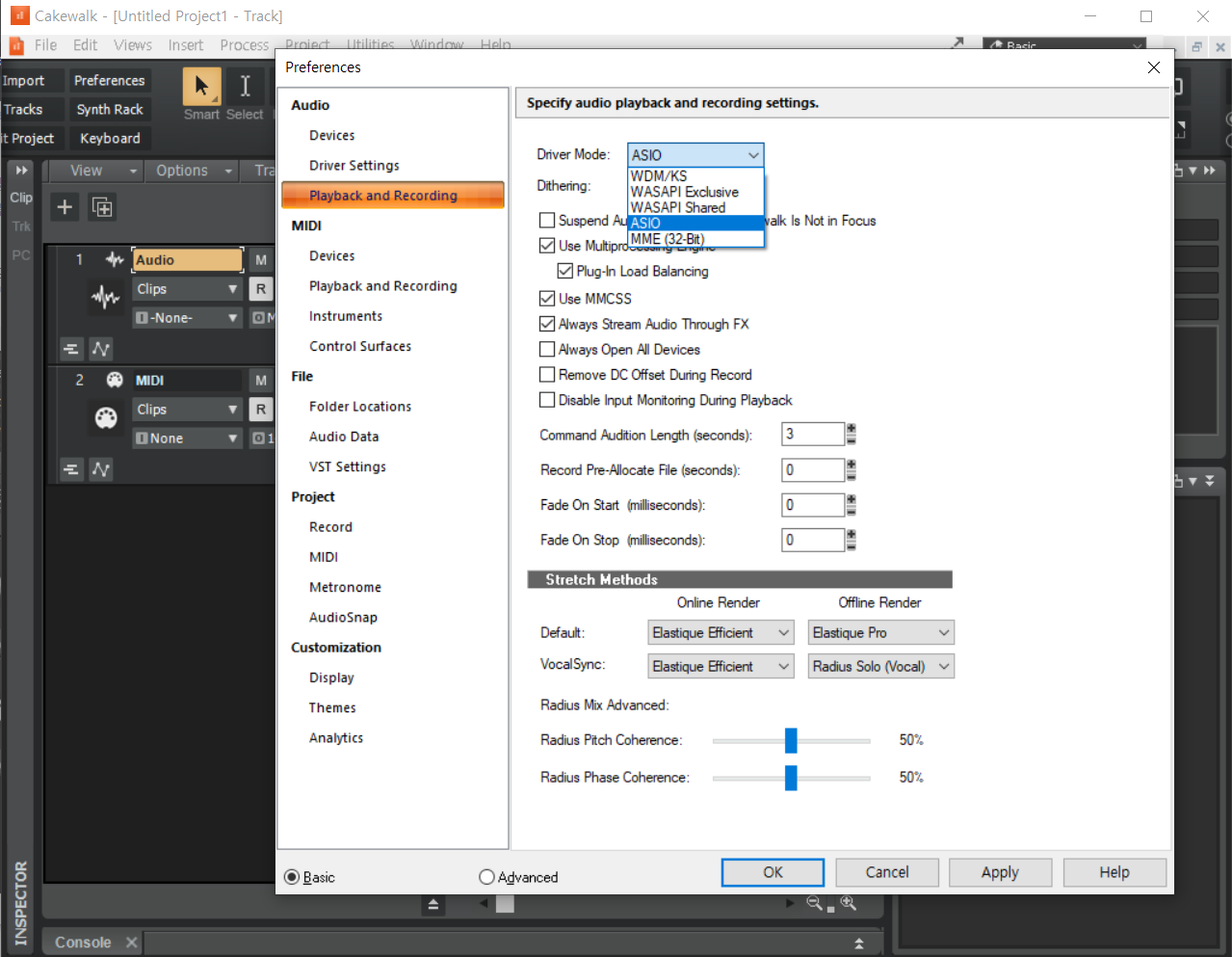1232x957 pixels.
Task: Click OK to confirm preferences
Action: point(773,872)
